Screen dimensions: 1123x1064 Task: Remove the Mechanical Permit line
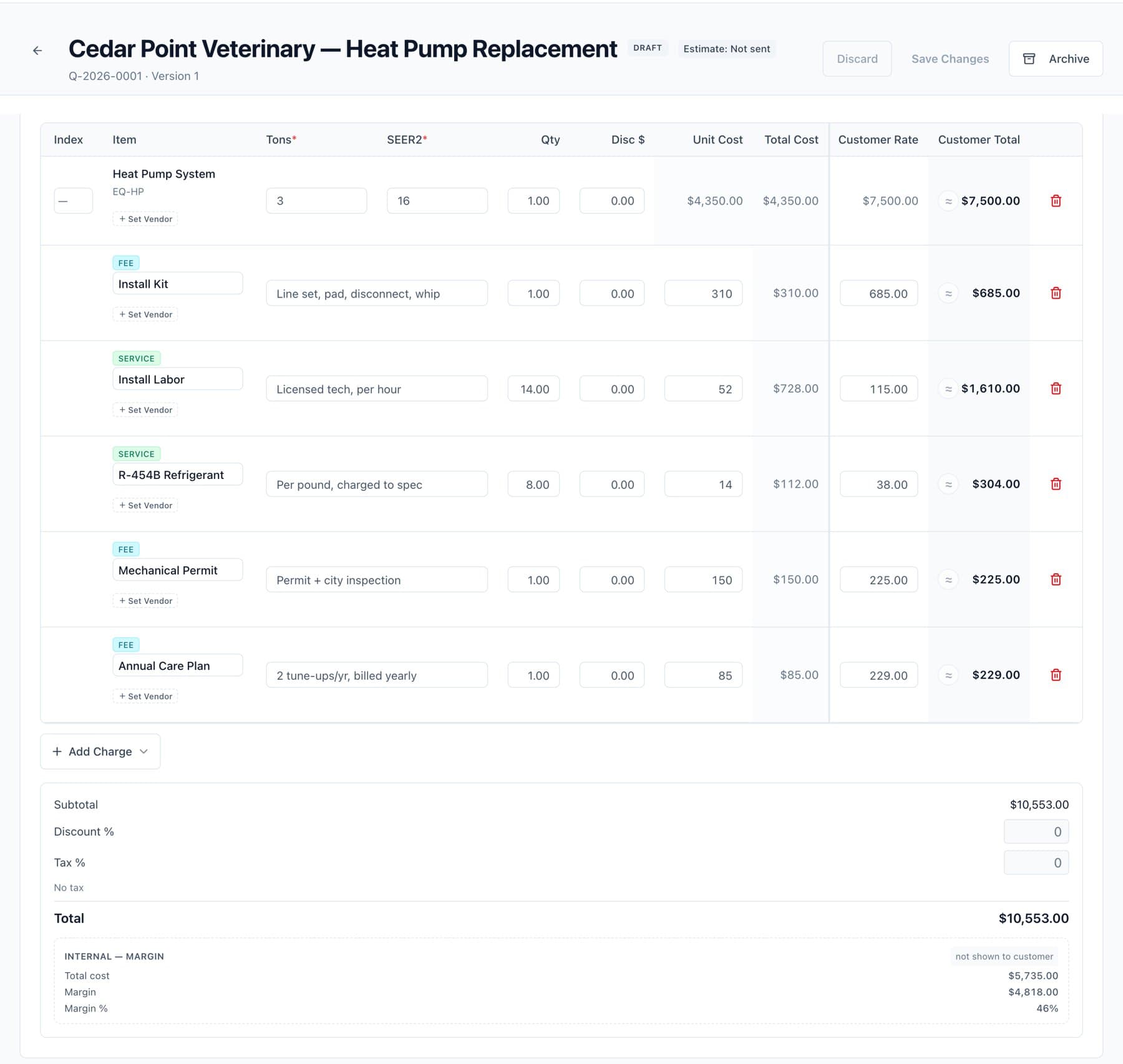[1056, 579]
